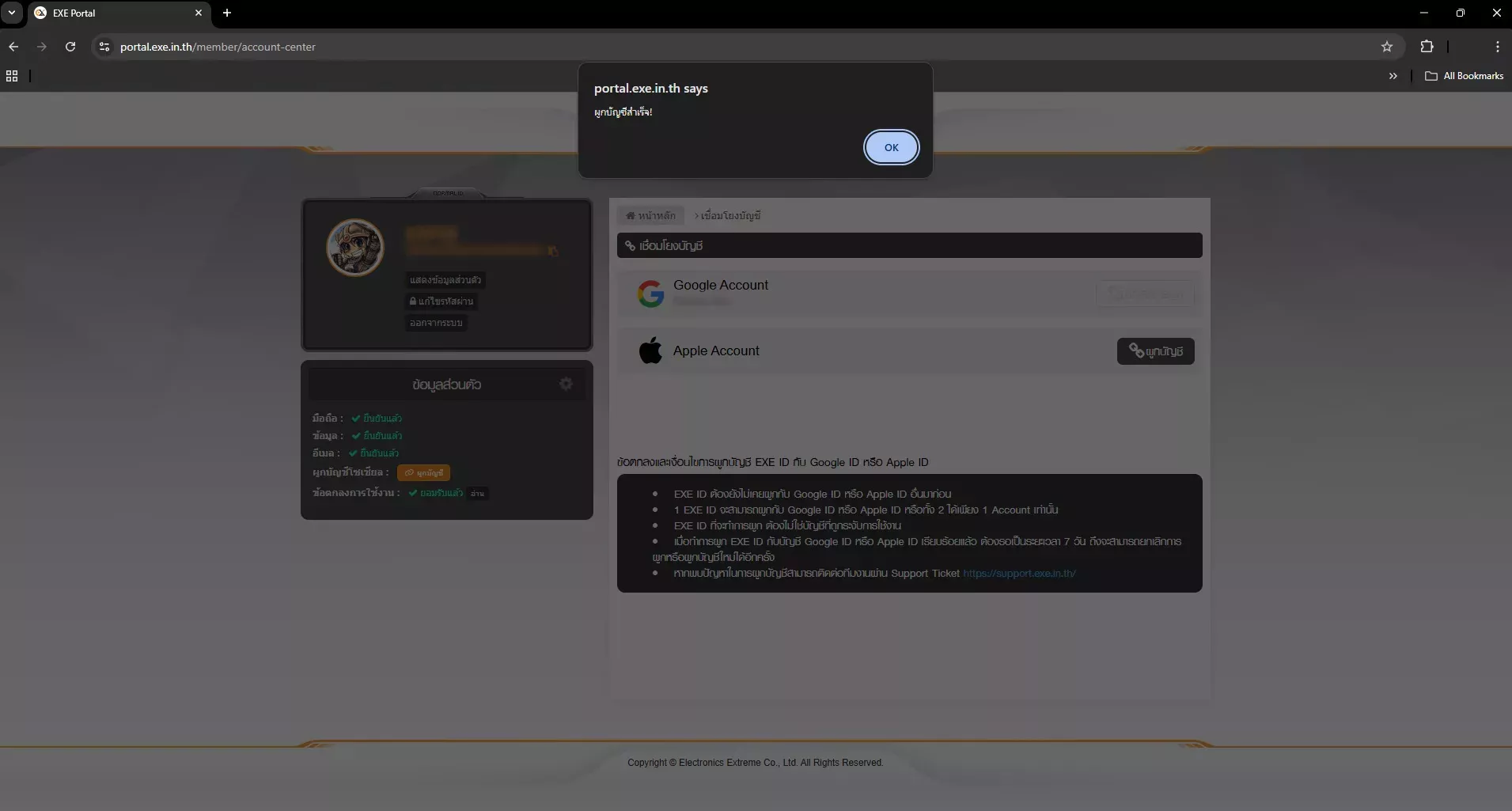Close the EXE Portal tab
This screenshot has height=811, width=1512.
[199, 13]
